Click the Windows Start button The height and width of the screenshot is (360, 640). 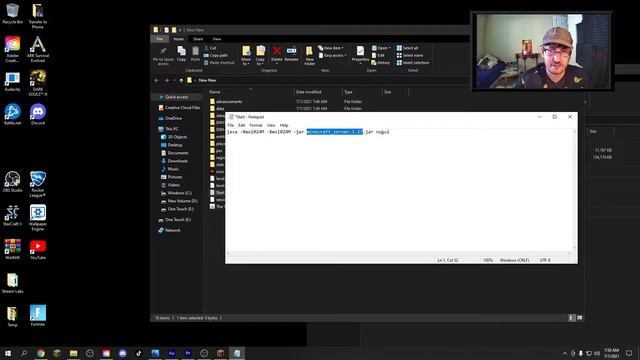coord(8,353)
